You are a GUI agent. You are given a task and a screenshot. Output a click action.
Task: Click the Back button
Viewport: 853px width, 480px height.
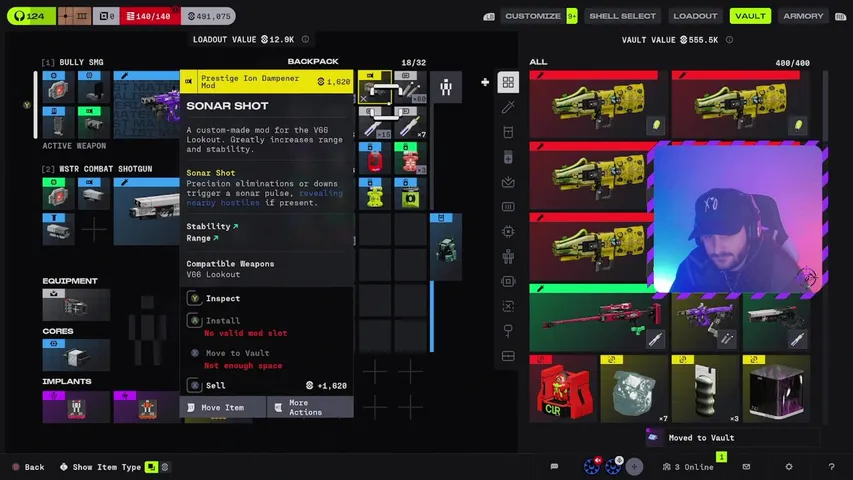click(x=28, y=467)
